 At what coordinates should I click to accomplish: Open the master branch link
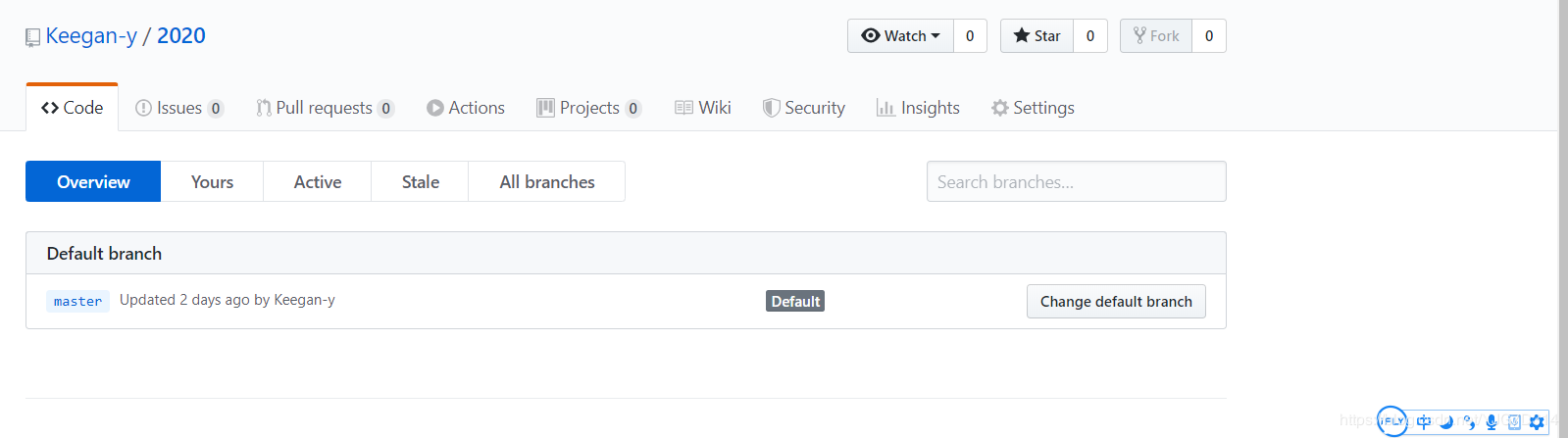click(77, 302)
